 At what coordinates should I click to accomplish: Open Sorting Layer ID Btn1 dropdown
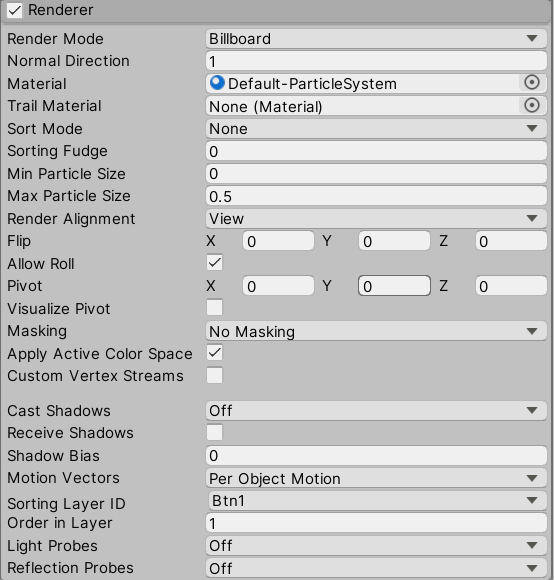point(376,501)
